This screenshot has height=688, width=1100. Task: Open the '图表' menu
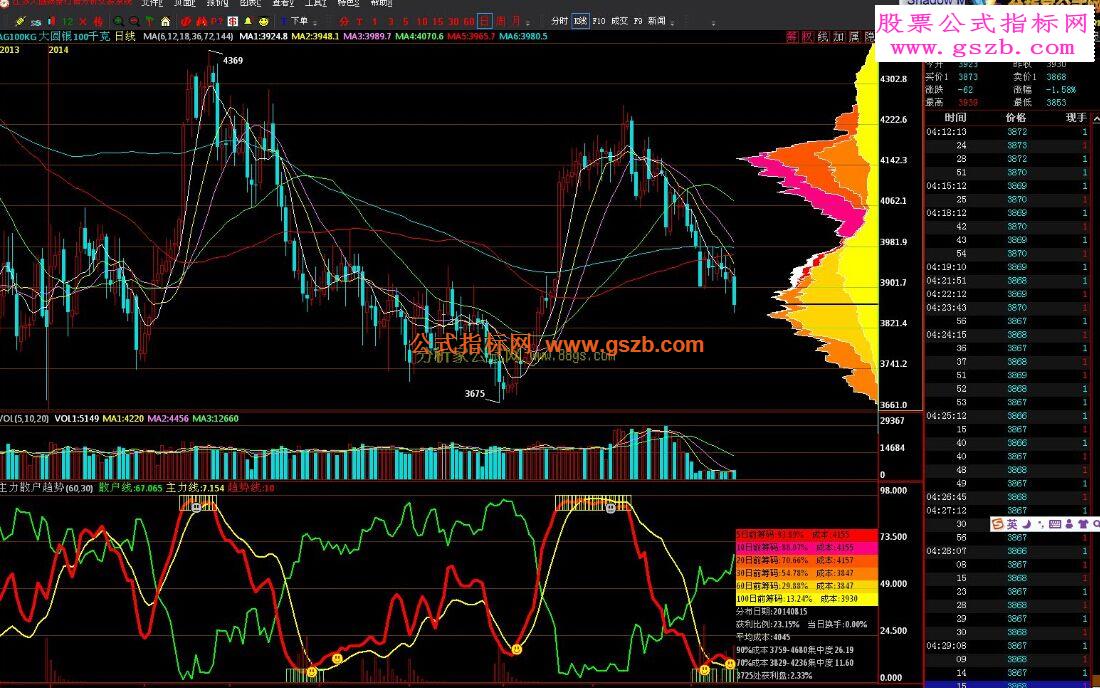coord(250,3)
